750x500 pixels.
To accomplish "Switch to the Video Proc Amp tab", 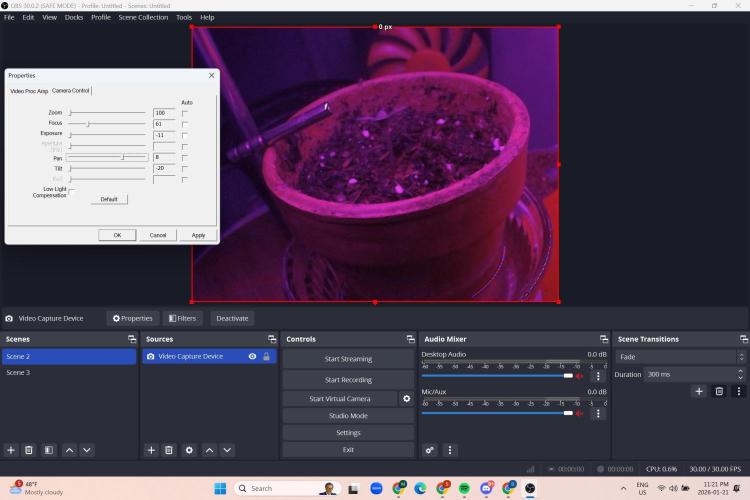I will pos(29,91).
